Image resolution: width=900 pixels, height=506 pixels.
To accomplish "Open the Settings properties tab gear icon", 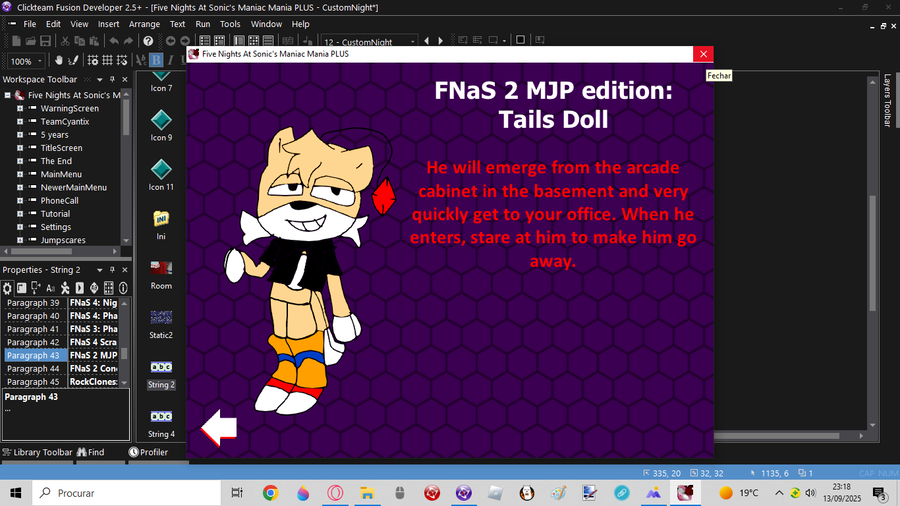I will [x=7, y=288].
